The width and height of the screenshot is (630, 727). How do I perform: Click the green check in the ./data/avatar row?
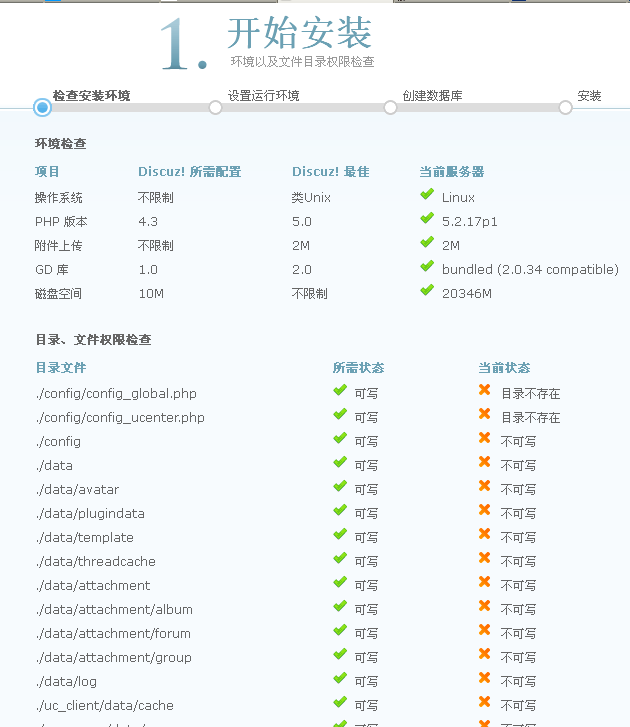click(x=340, y=487)
